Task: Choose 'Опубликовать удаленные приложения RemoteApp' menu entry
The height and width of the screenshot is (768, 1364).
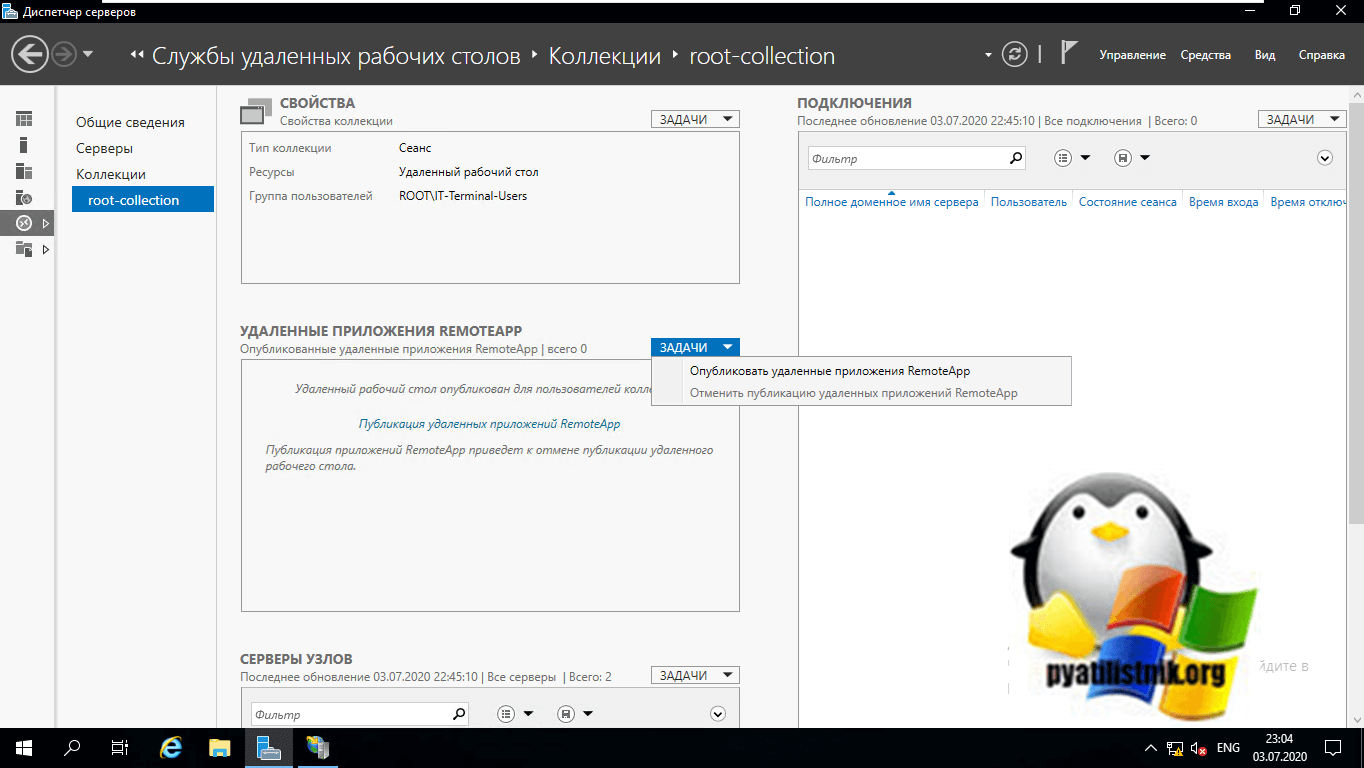Action: coord(829,371)
